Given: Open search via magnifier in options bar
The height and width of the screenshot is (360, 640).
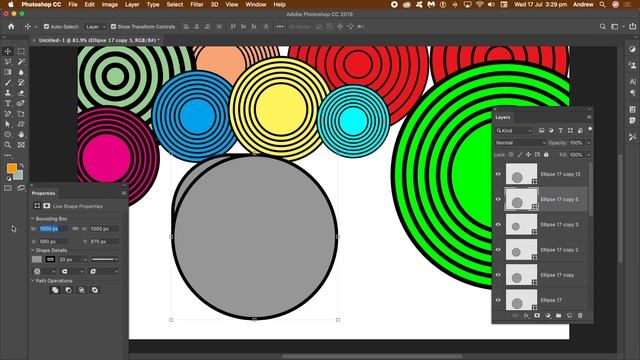Looking at the screenshot, I should 602,27.
